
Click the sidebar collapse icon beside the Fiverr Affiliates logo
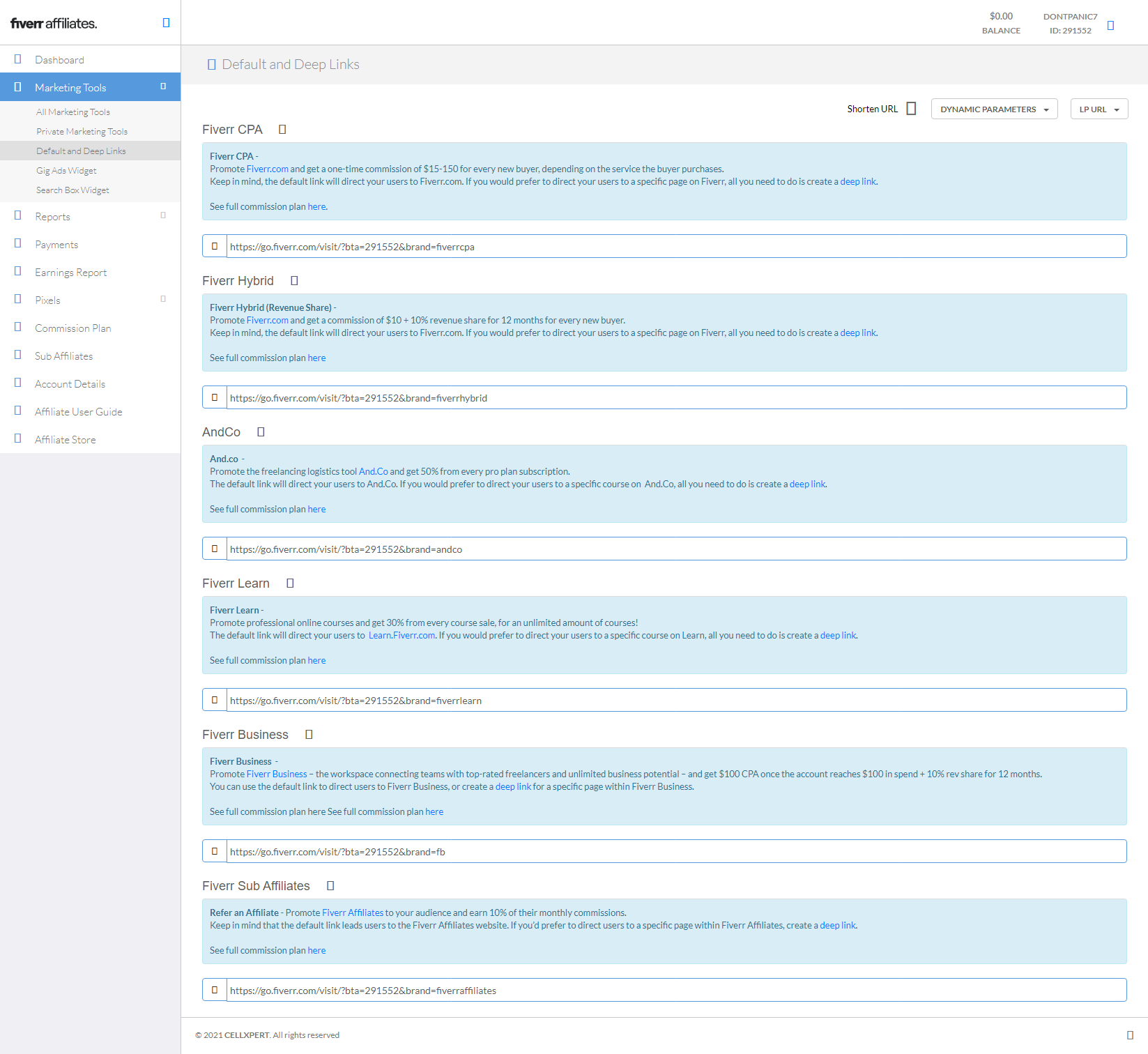point(166,23)
